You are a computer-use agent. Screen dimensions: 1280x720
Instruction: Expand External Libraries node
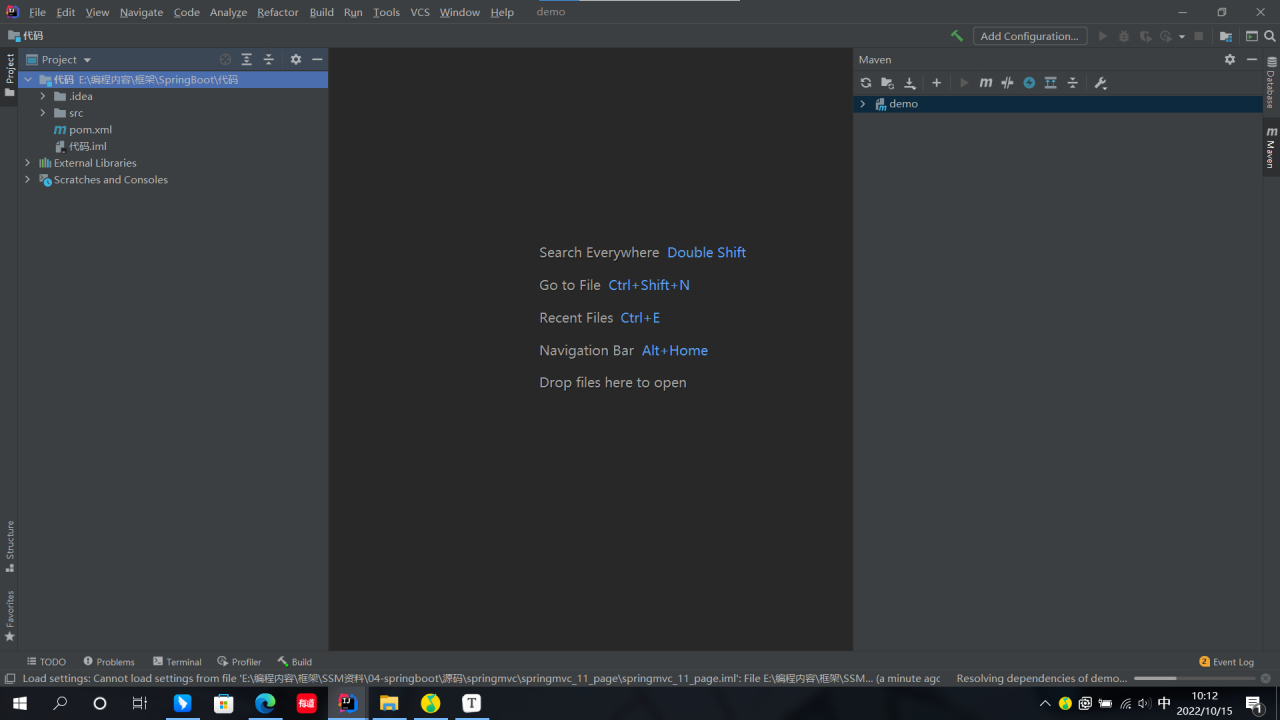tap(28, 163)
